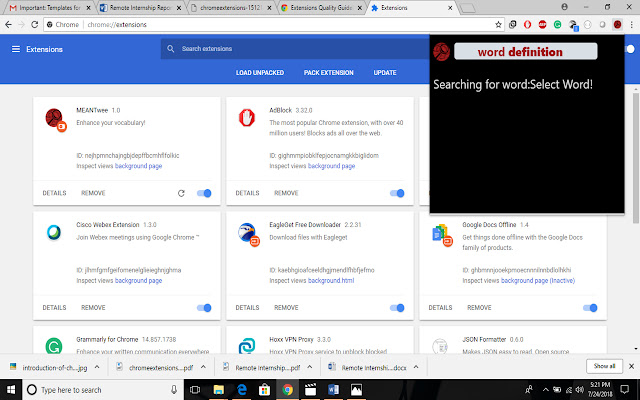
Task: Open MEANTwee background page link
Action: pyautogui.click(x=138, y=166)
